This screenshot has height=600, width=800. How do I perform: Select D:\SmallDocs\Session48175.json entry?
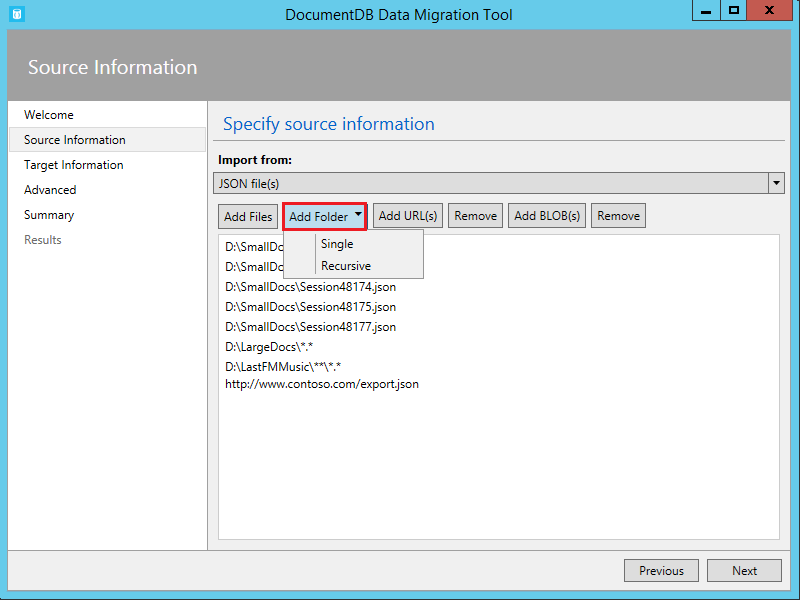tap(310, 307)
